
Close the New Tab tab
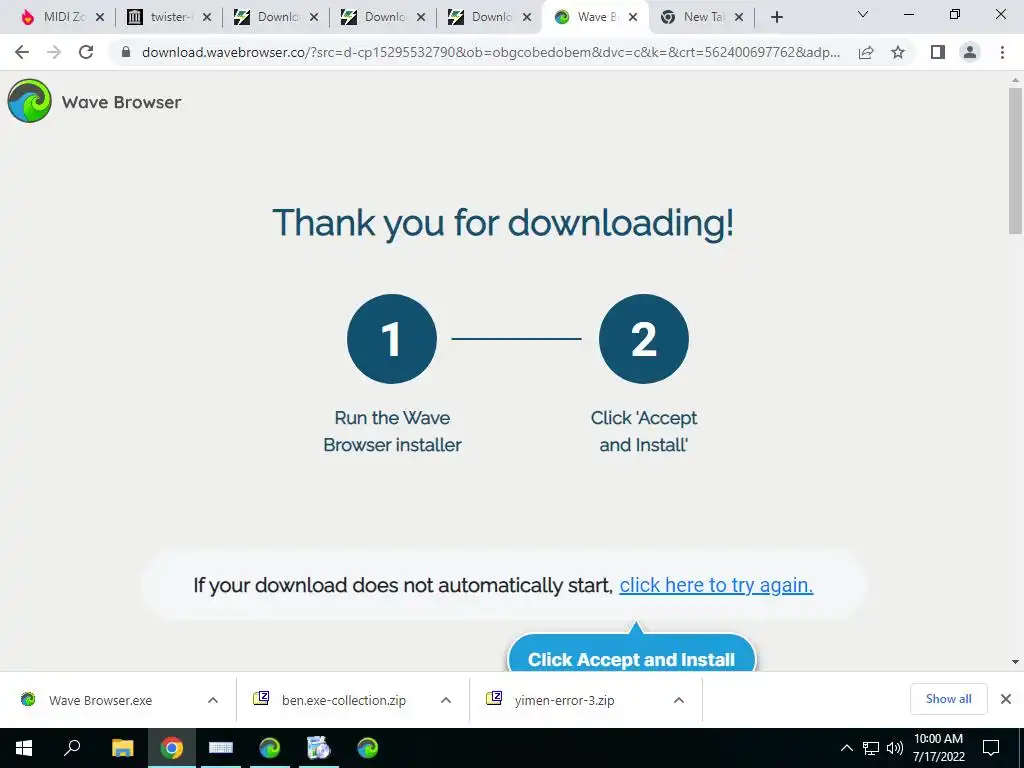click(739, 17)
